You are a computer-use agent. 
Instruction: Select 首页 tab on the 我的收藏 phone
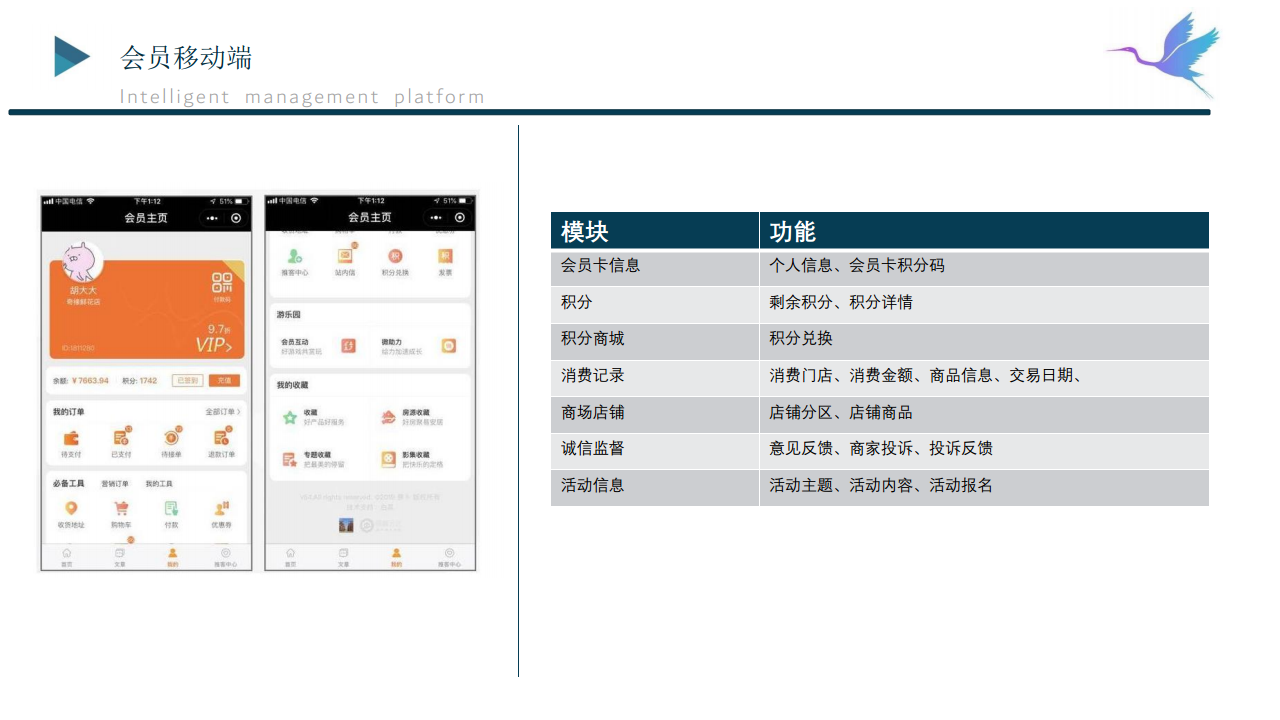[x=291, y=557]
